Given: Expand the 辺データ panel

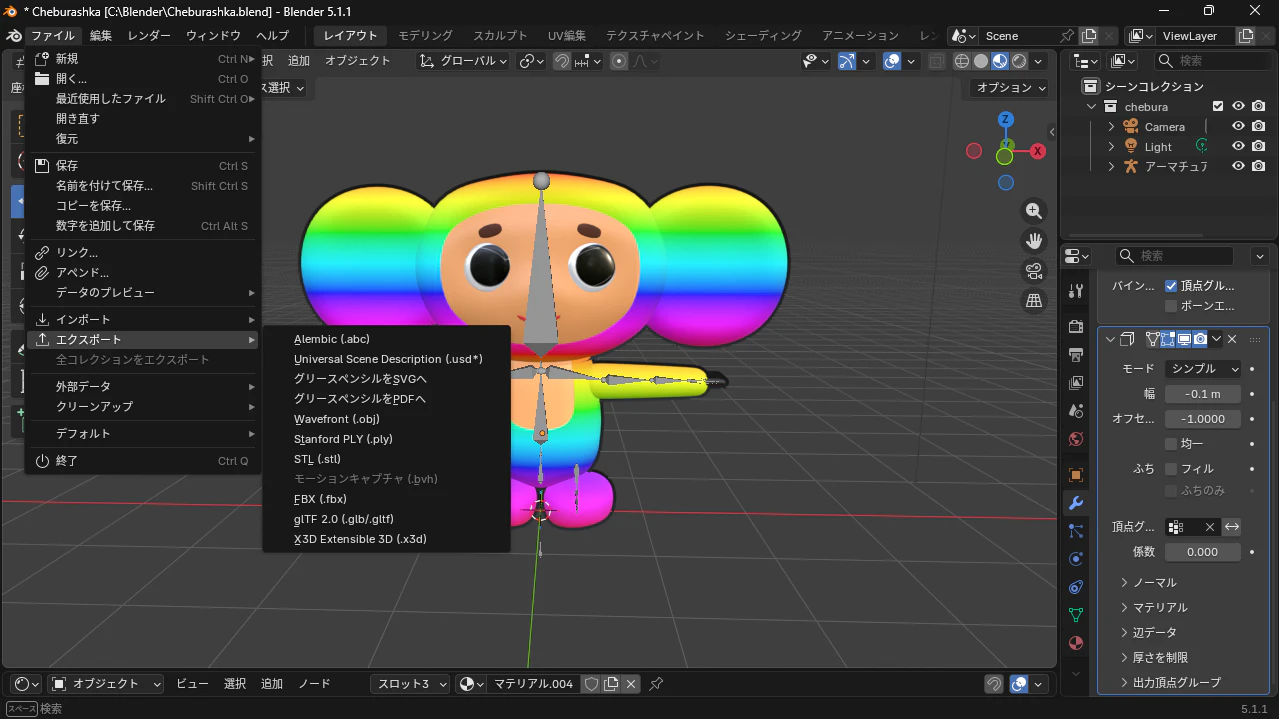Looking at the screenshot, I should pos(1154,633).
